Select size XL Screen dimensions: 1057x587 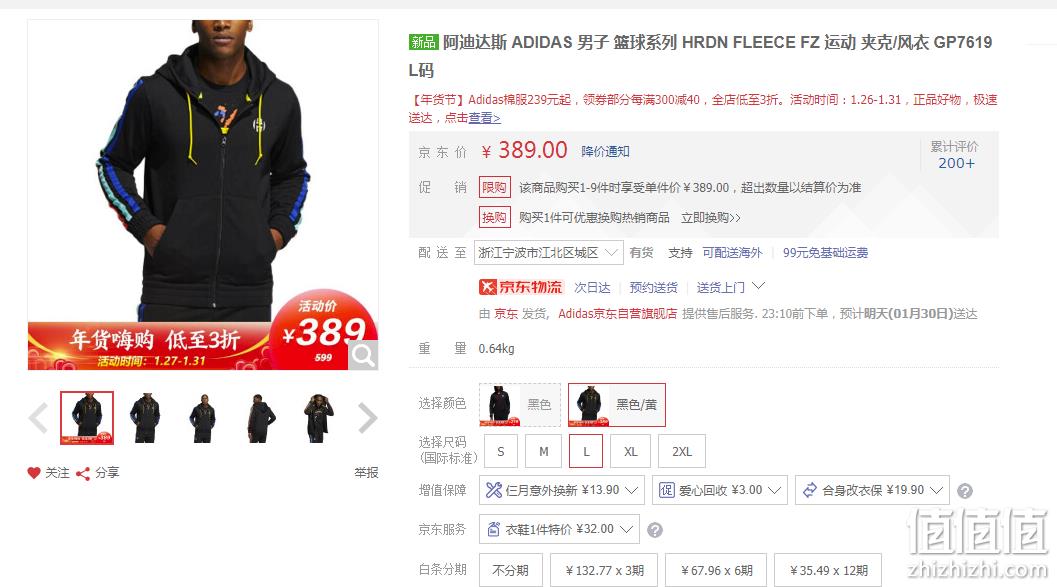630,452
